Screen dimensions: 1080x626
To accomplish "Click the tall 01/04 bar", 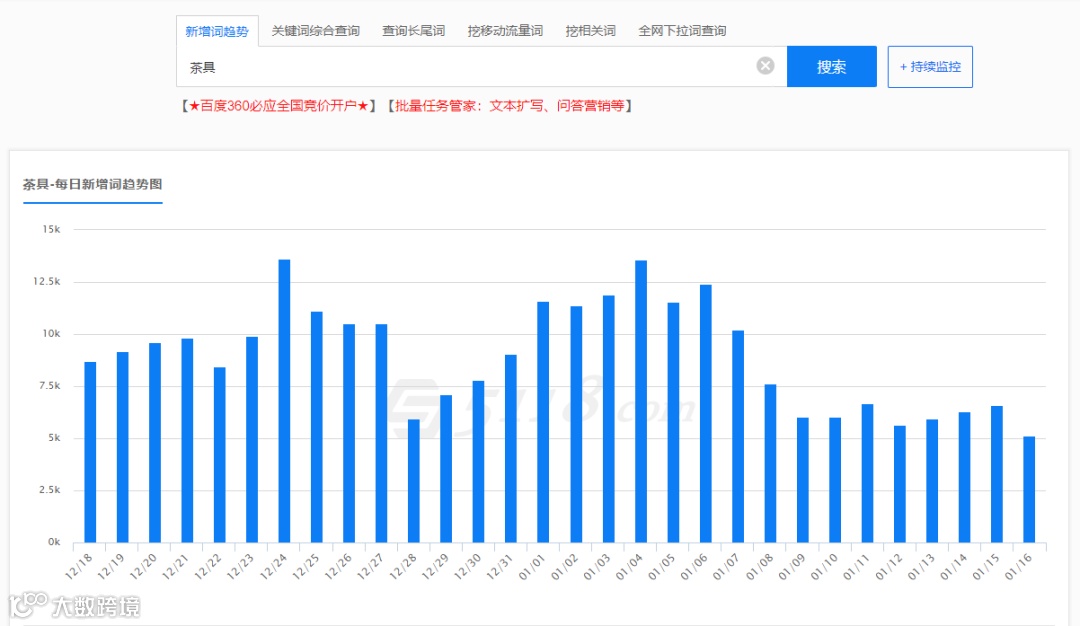I will [x=641, y=401].
